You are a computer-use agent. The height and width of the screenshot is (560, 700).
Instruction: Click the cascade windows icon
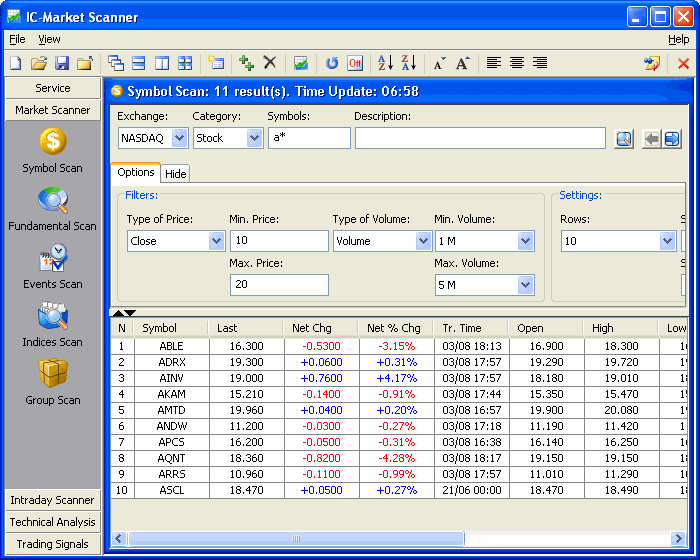point(116,63)
